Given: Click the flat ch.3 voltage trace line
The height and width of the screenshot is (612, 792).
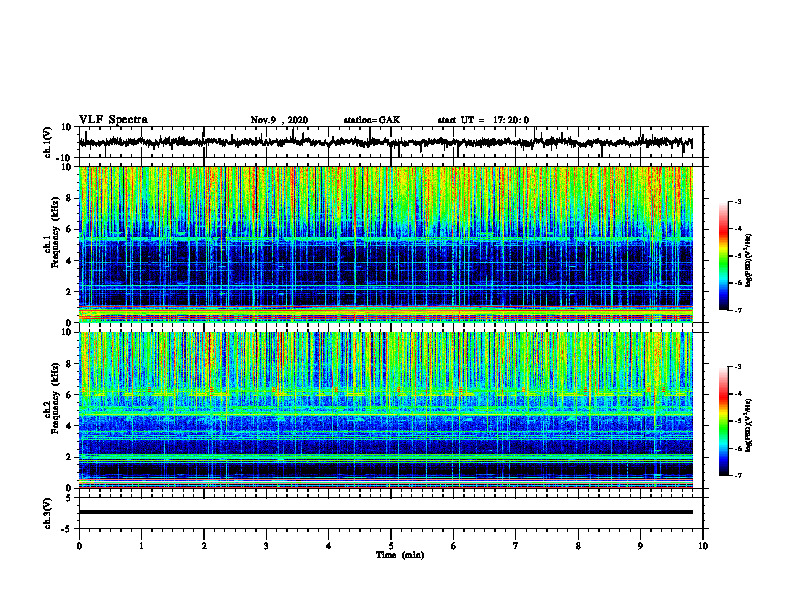Looking at the screenshot, I should (385, 512).
